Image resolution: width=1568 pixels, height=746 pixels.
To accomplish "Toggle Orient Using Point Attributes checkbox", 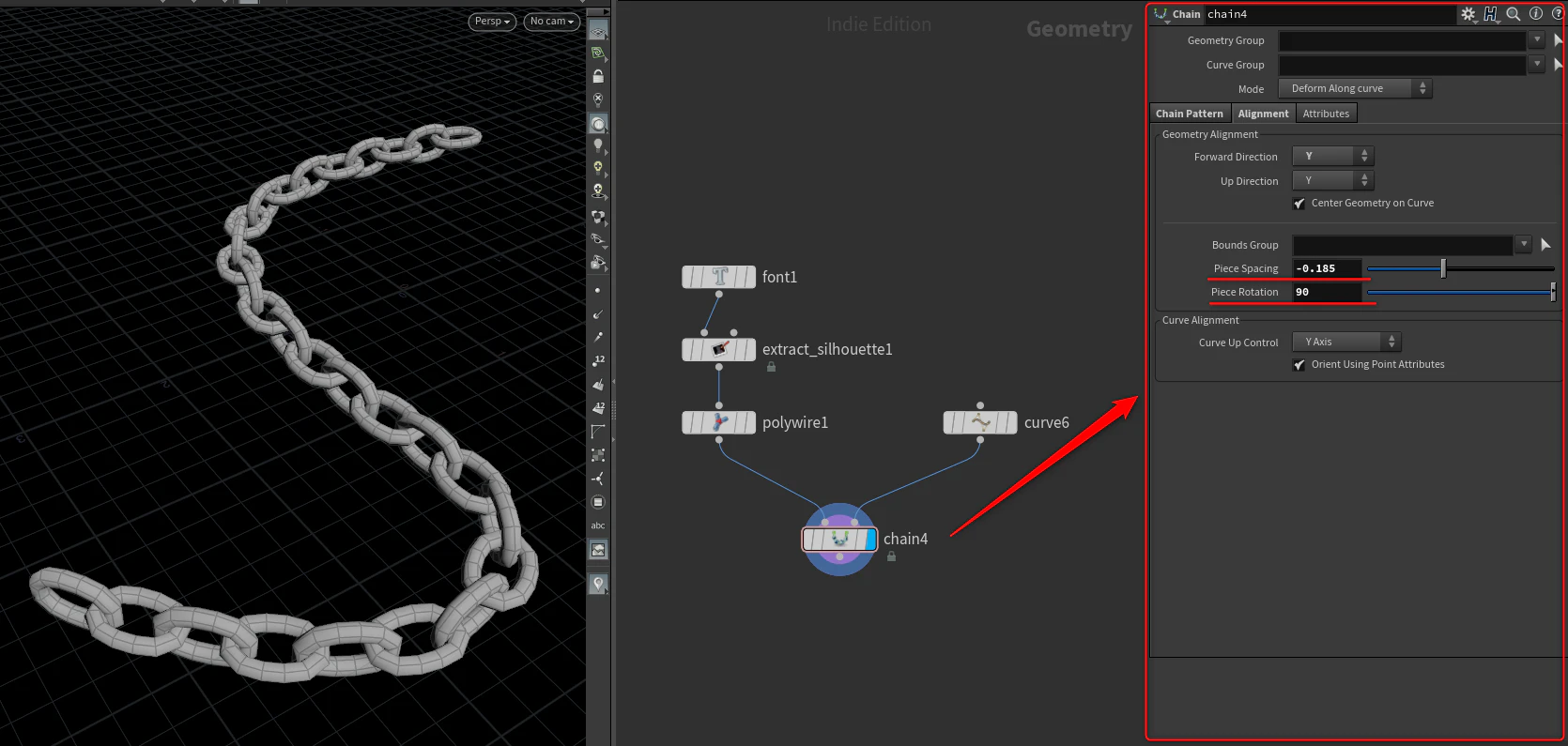I will (1299, 365).
